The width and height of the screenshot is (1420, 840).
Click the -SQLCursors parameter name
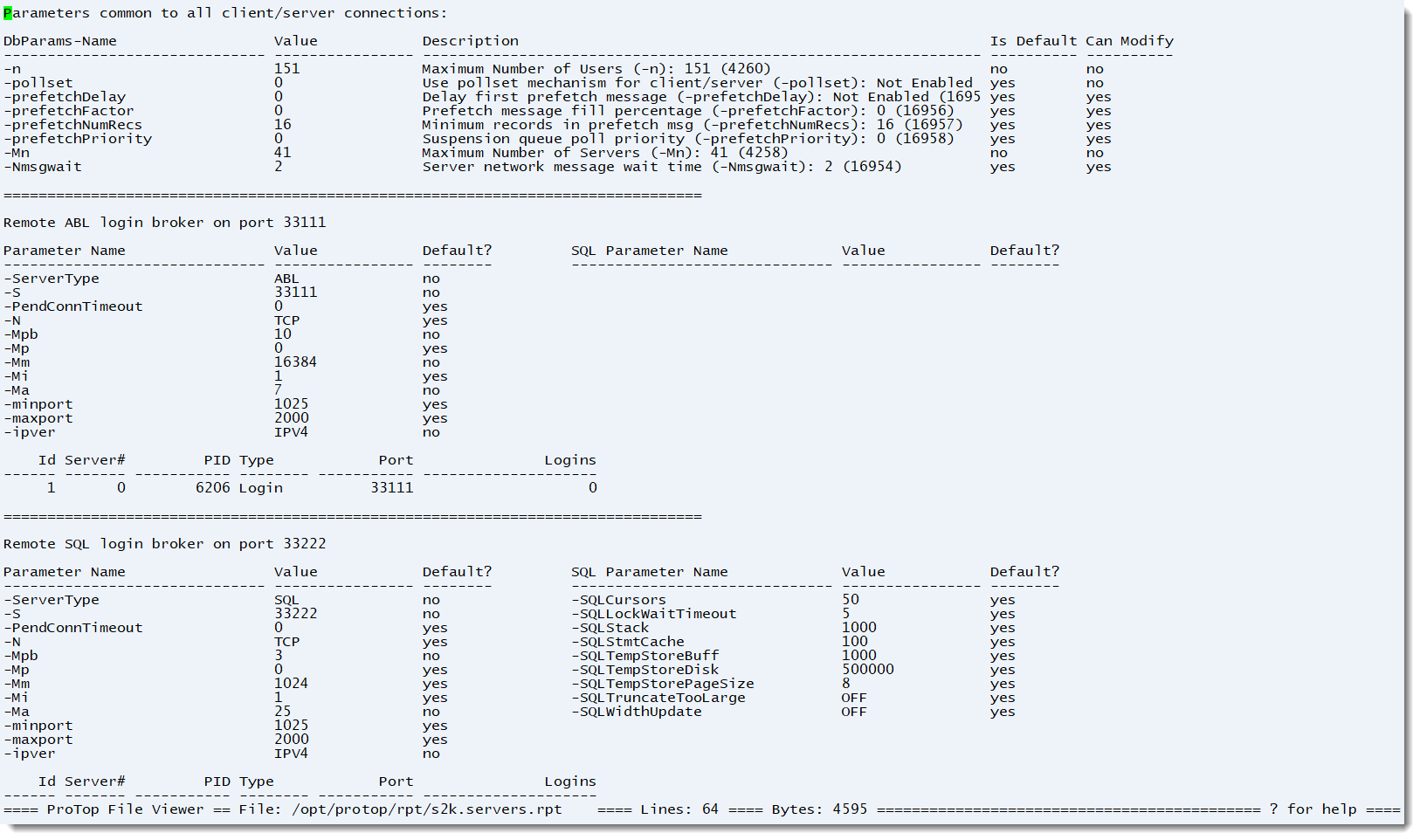click(x=618, y=600)
